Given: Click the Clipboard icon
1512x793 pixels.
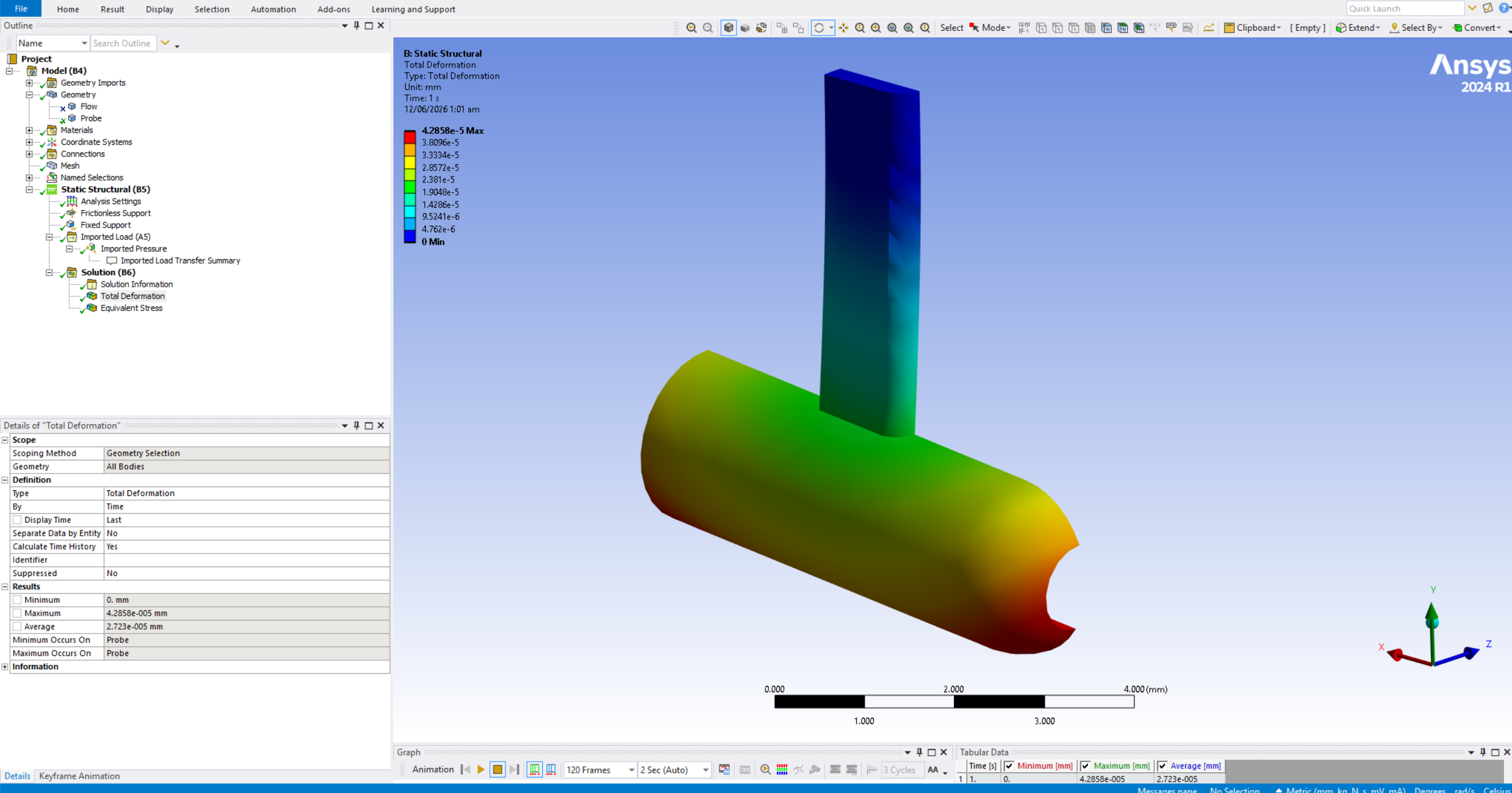Looking at the screenshot, I should click(1229, 28).
